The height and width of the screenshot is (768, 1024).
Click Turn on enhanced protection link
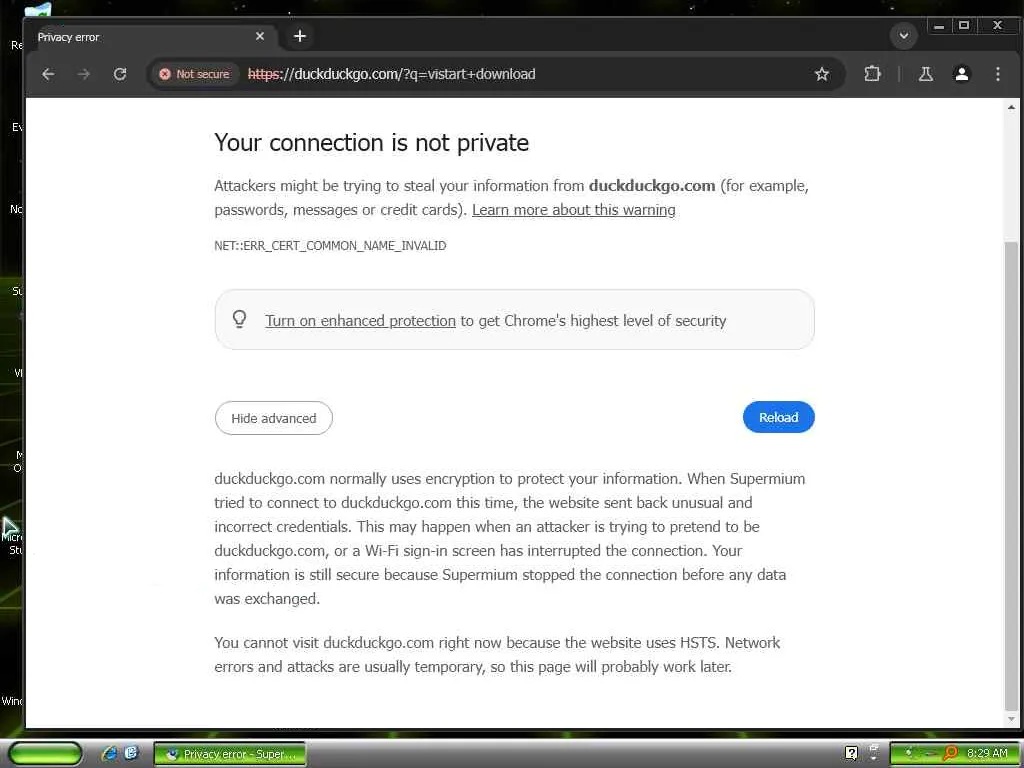[x=360, y=321]
